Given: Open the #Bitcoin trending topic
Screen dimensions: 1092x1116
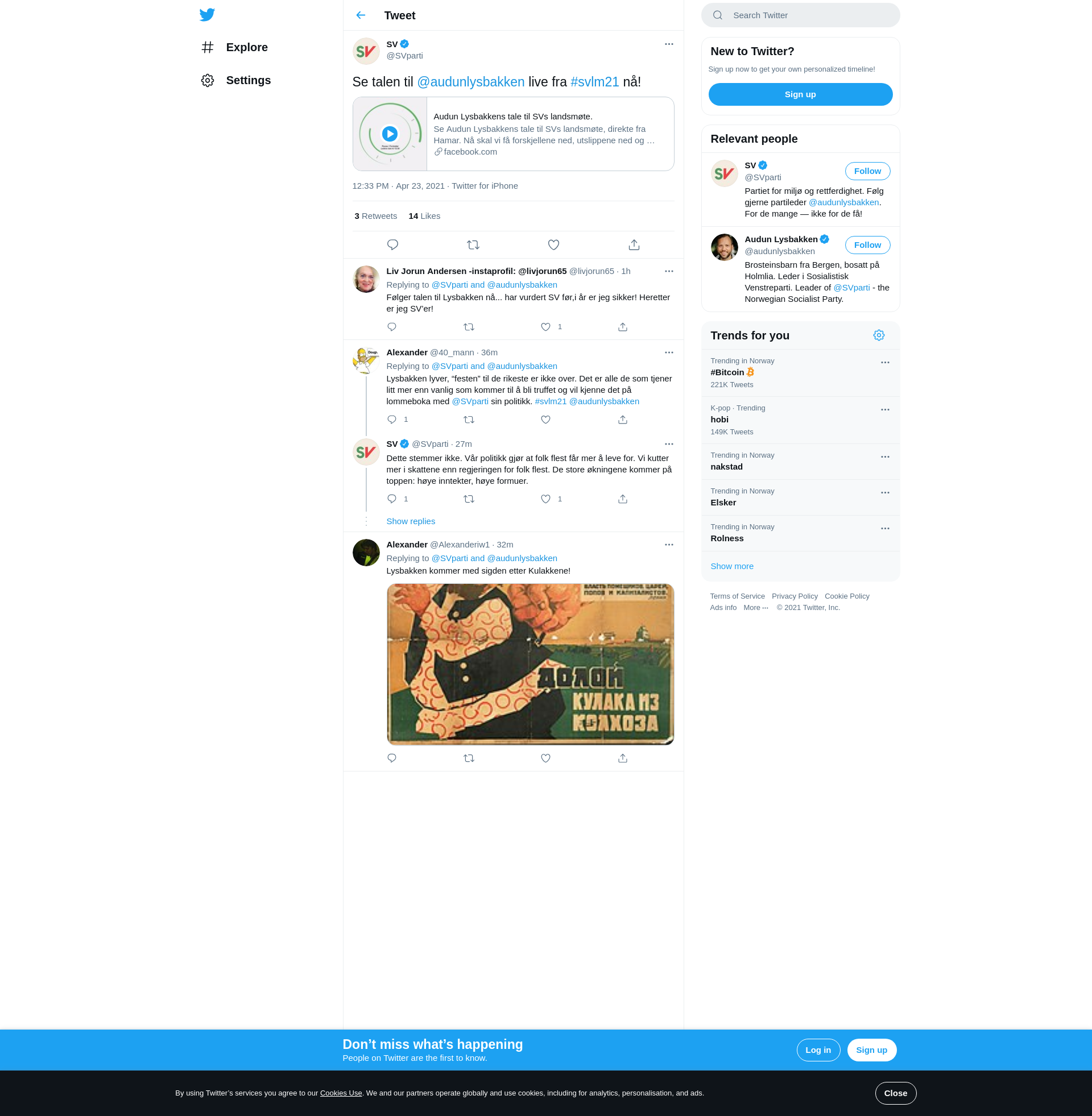Looking at the screenshot, I should point(800,372).
